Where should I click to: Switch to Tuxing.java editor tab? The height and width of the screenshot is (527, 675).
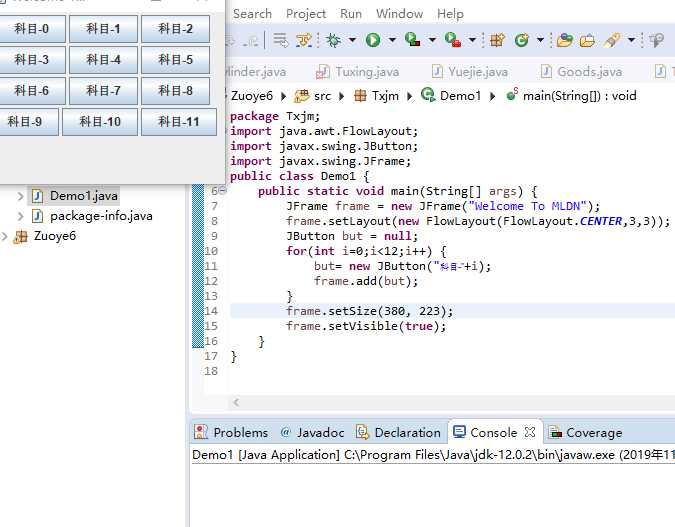pos(357,71)
